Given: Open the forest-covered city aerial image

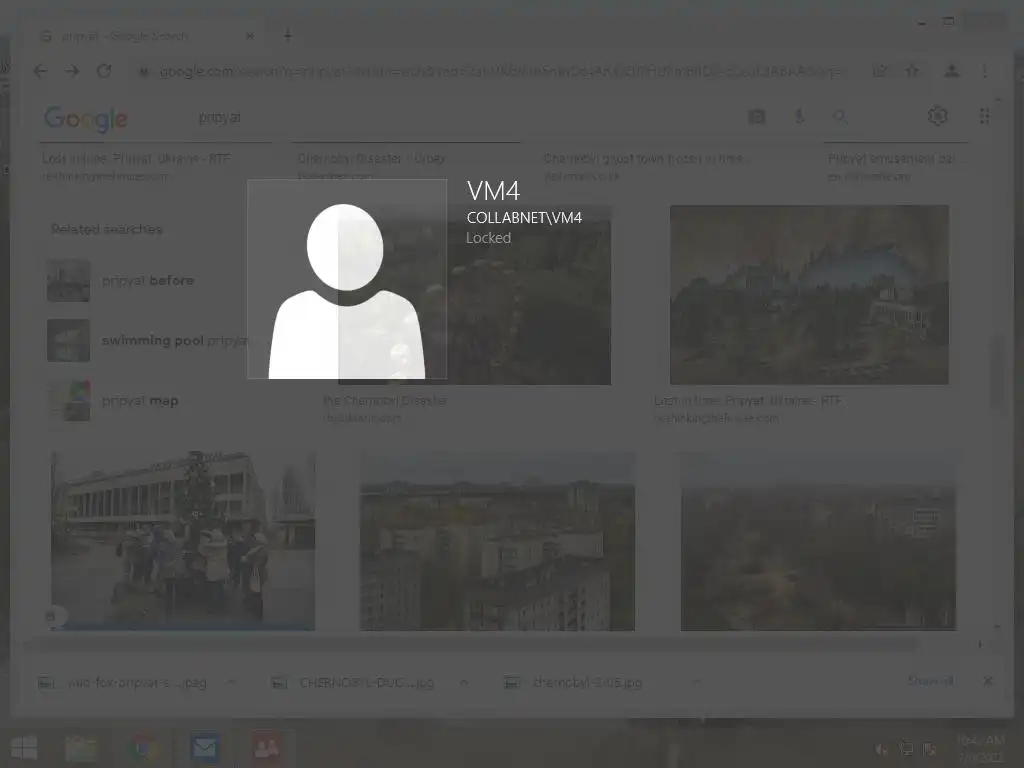Looking at the screenshot, I should click(x=818, y=541).
